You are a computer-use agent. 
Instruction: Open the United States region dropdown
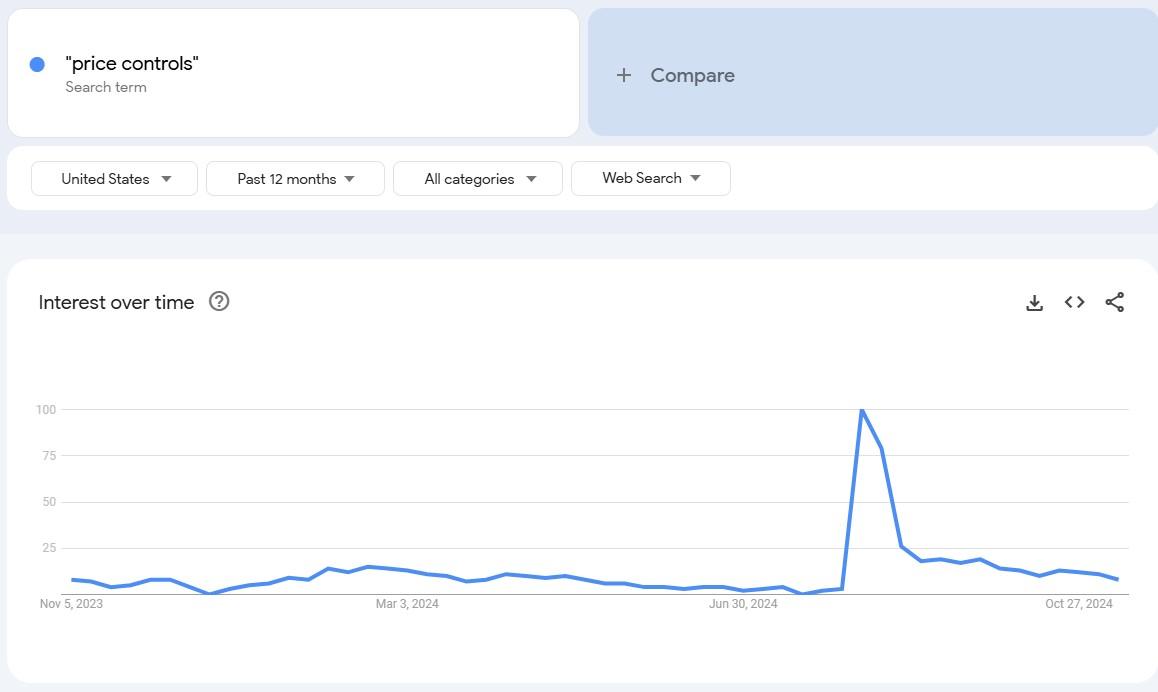115,179
